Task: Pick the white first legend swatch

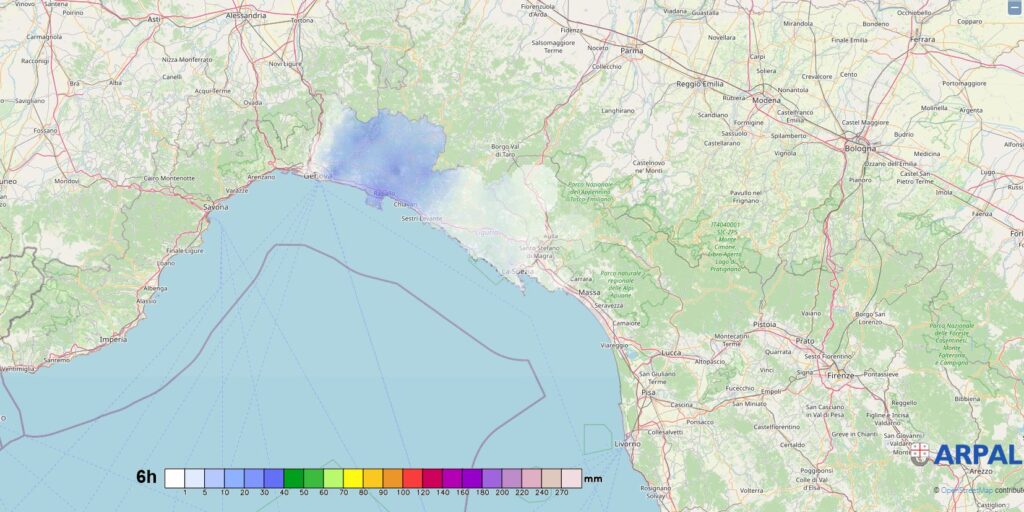Action: pos(174,477)
